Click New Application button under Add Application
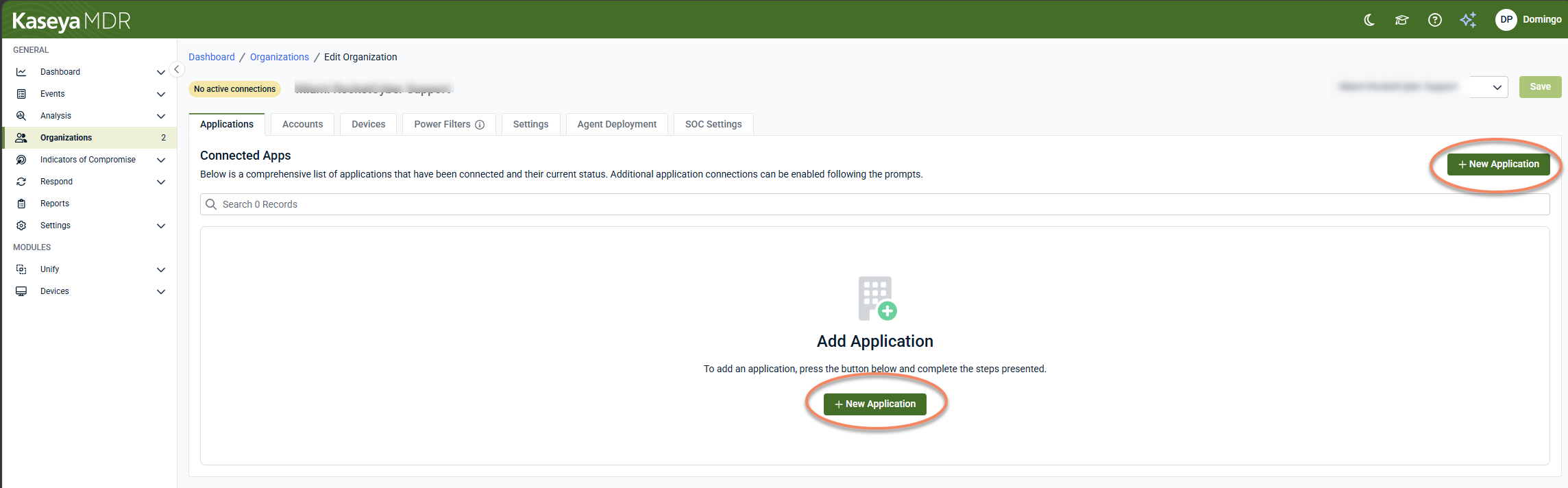Screen dimensions: 1568x488 point(875,404)
